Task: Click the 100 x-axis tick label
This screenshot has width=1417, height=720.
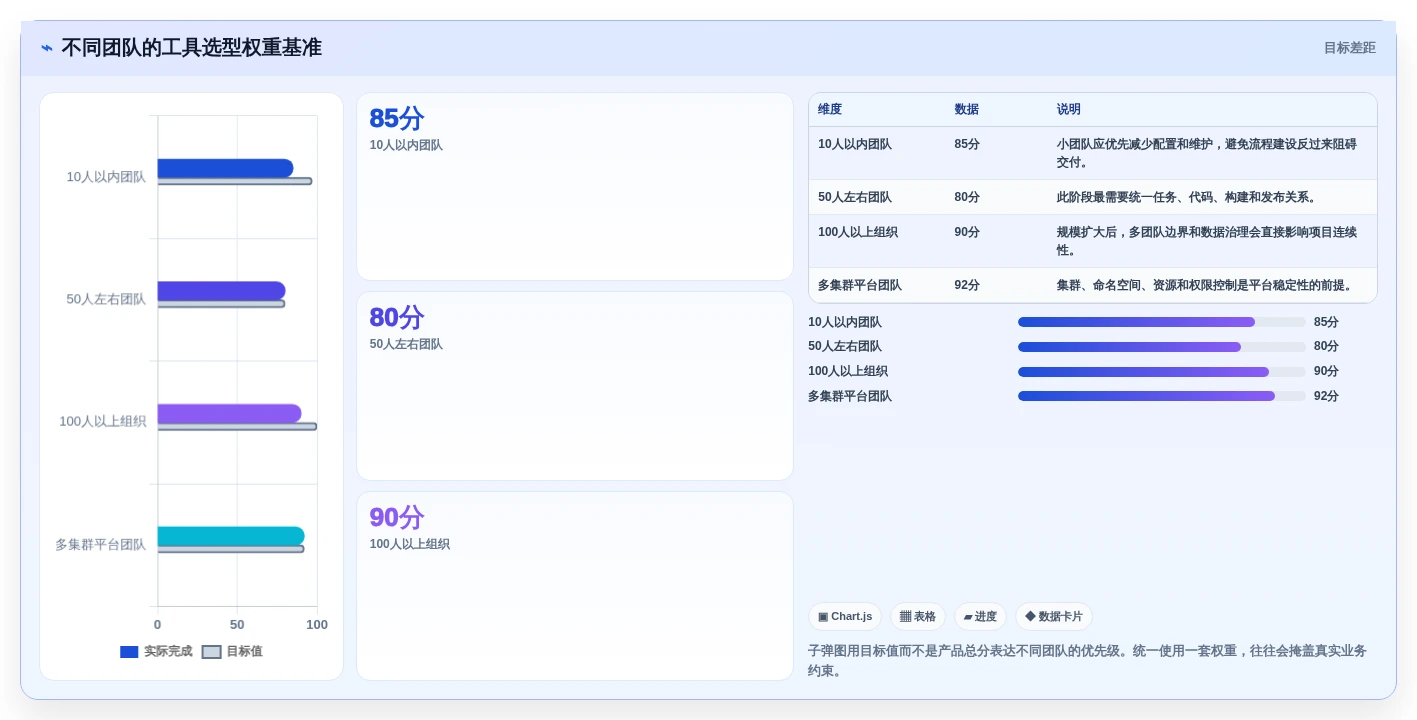Action: (317, 625)
